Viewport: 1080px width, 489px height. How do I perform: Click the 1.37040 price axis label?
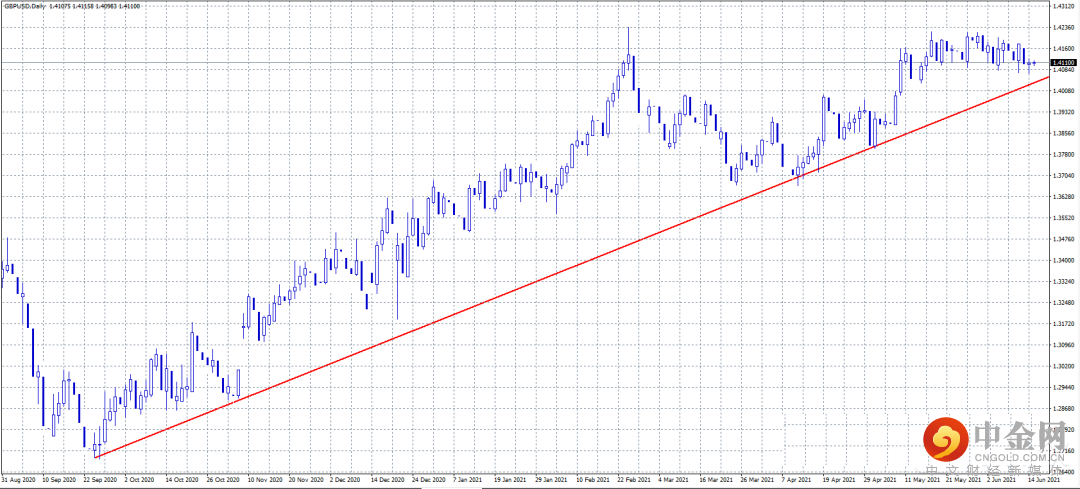(1063, 176)
